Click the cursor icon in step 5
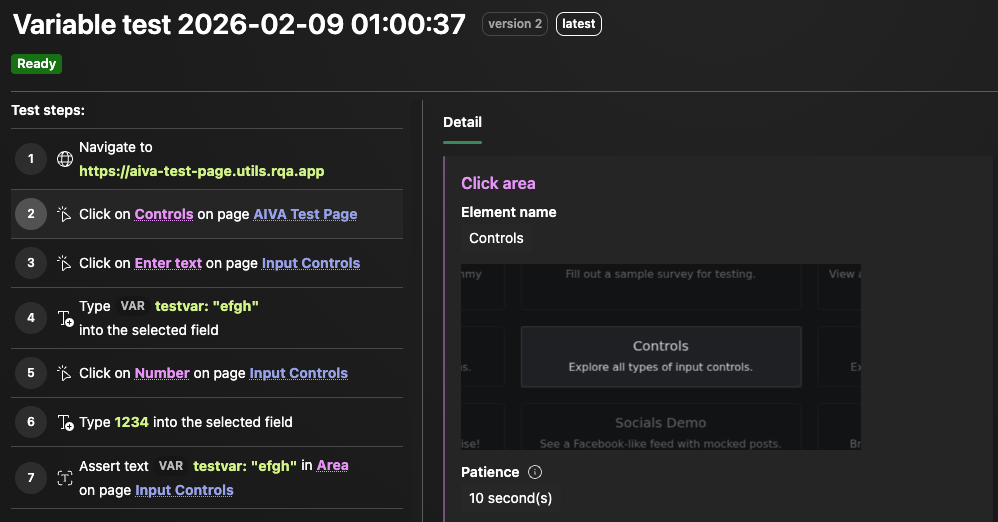 tap(64, 373)
